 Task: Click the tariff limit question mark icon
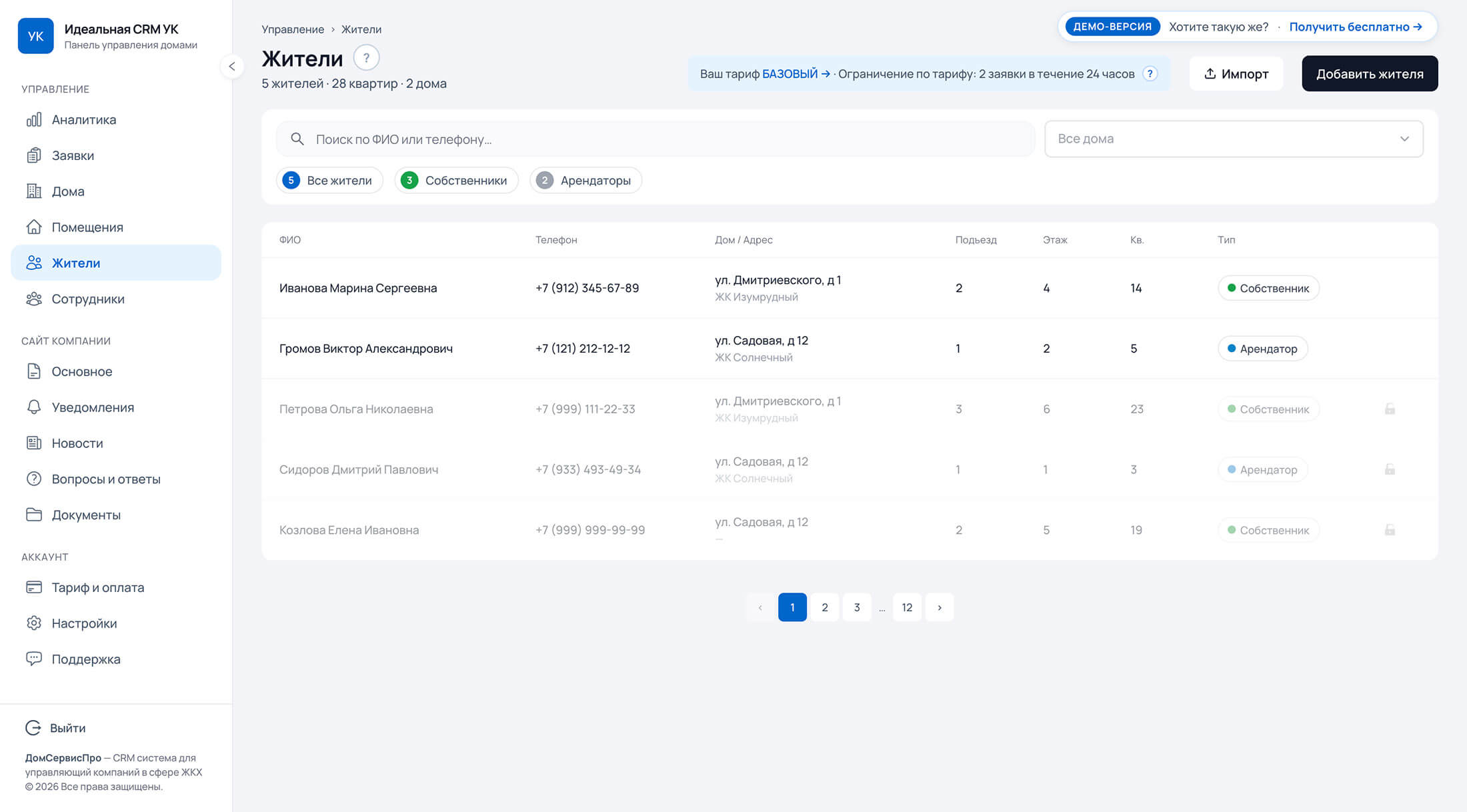click(x=1150, y=73)
